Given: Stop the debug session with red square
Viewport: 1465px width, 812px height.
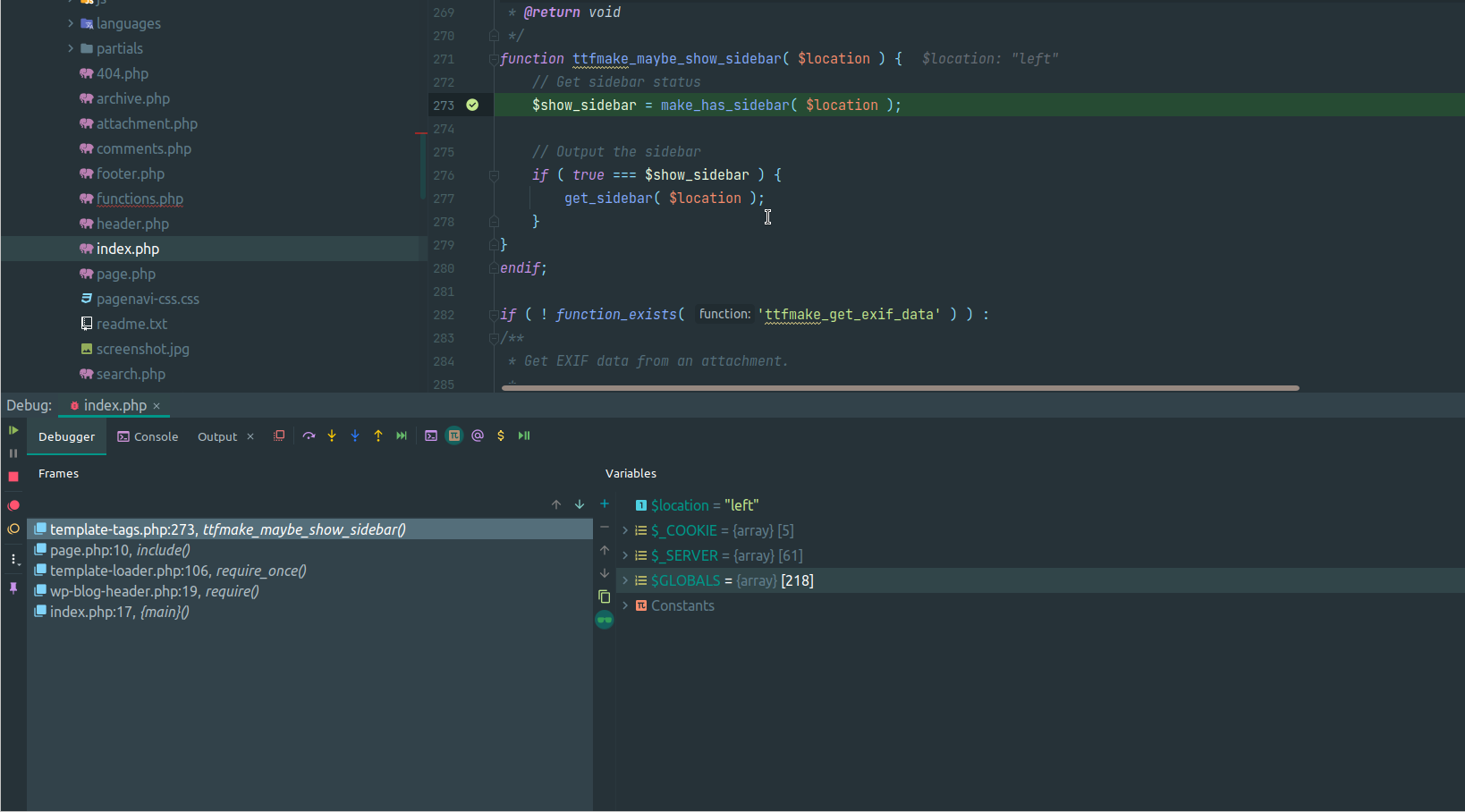Looking at the screenshot, I should point(13,477).
